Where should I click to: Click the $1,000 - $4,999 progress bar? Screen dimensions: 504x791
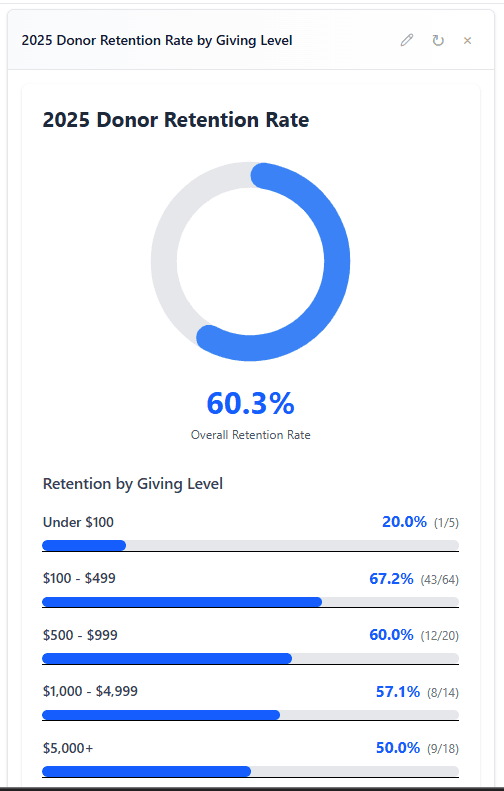[x=250, y=715]
